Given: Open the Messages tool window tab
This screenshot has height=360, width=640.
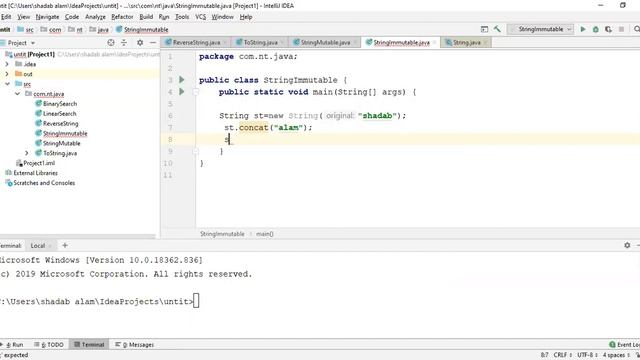Looking at the screenshot, I should pos(135,344).
